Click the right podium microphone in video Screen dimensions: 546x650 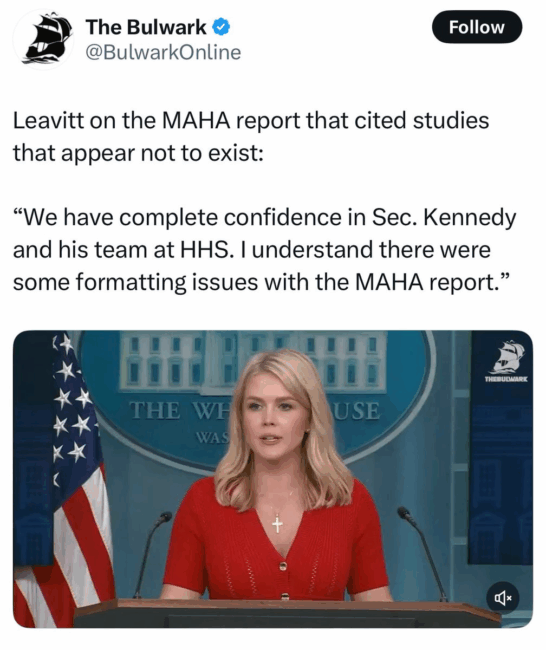423,553
